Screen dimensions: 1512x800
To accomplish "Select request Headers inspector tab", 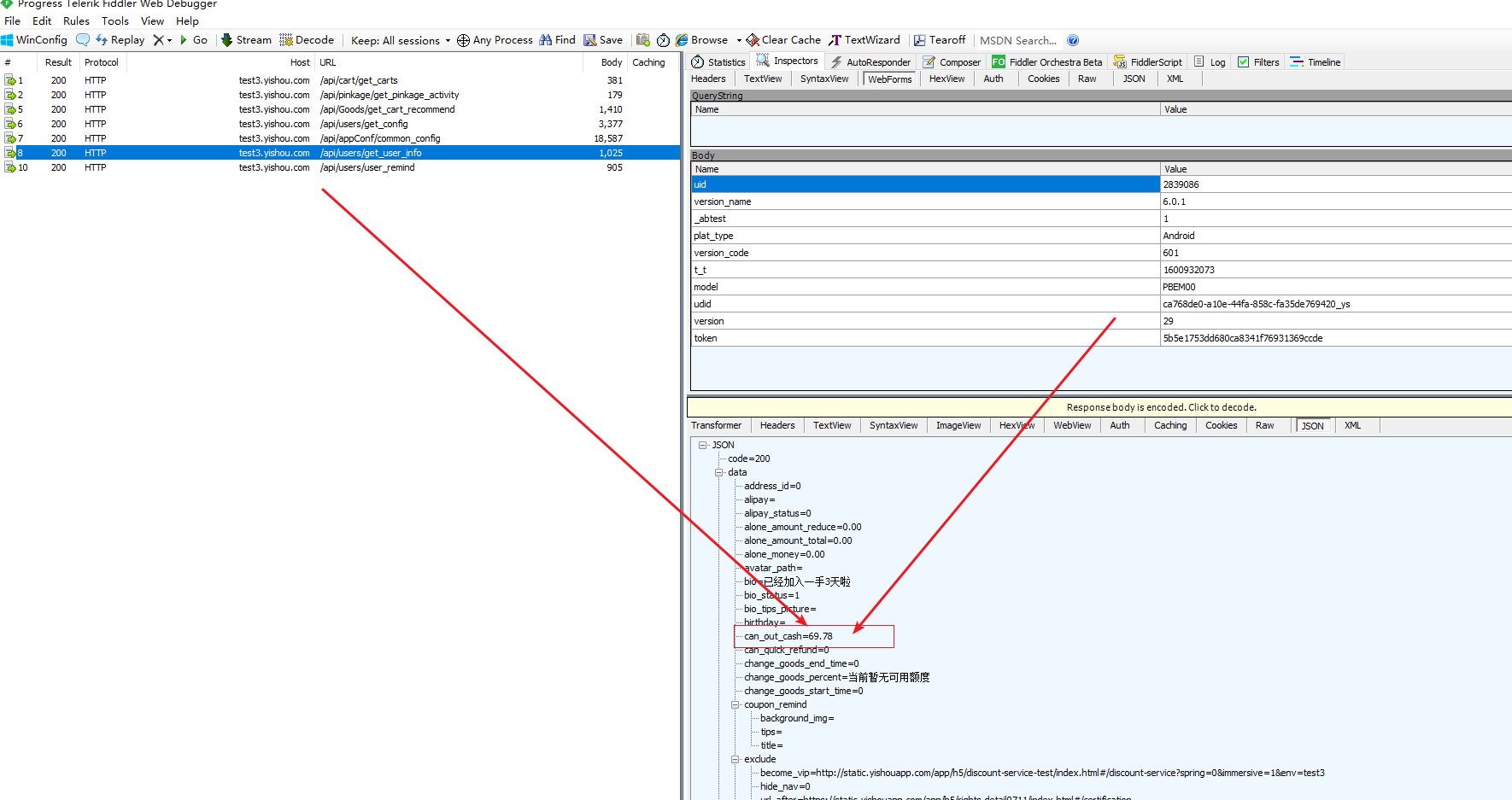I will 708,79.
